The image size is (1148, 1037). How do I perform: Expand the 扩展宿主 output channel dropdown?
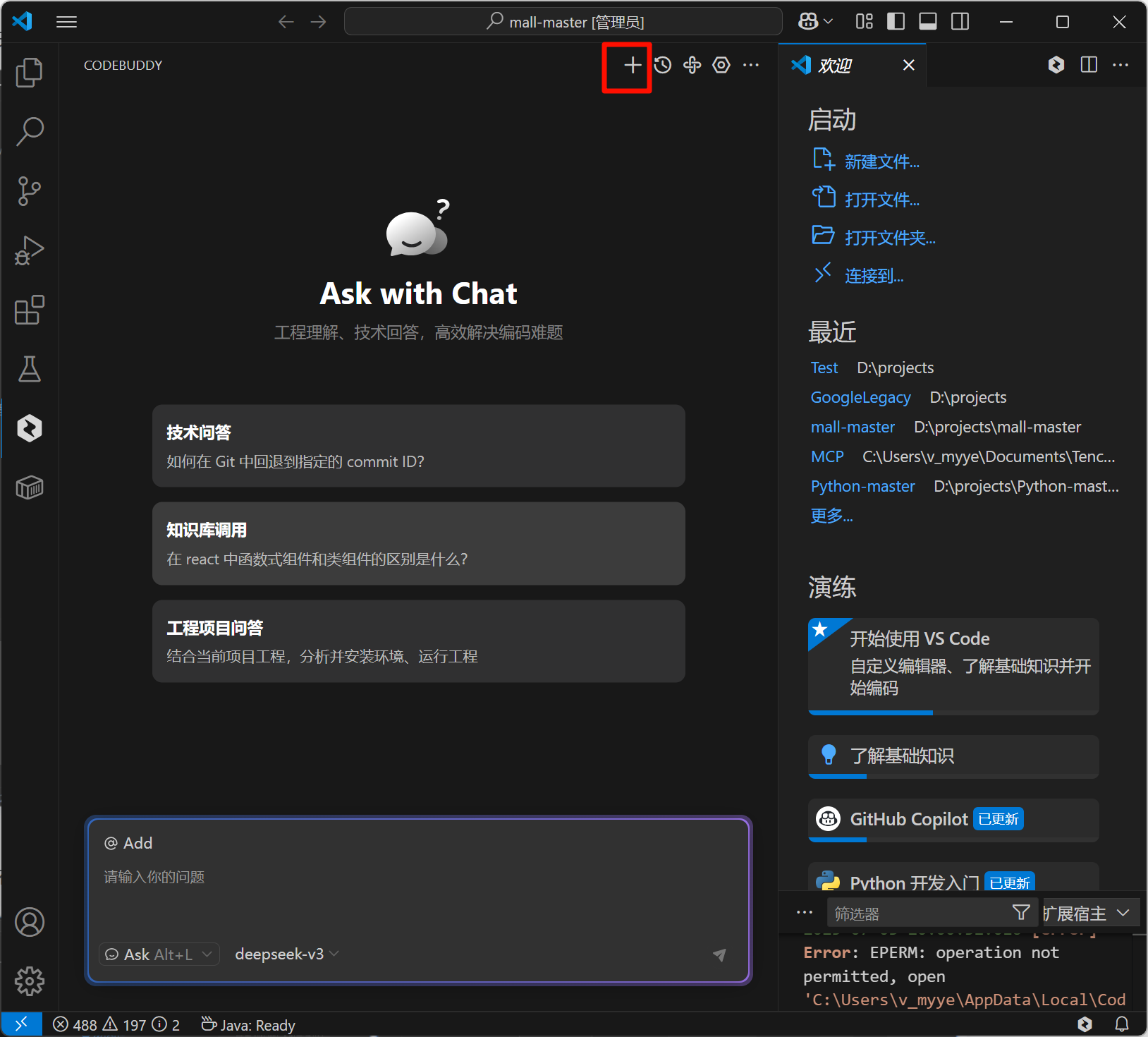pyautogui.click(x=1086, y=914)
